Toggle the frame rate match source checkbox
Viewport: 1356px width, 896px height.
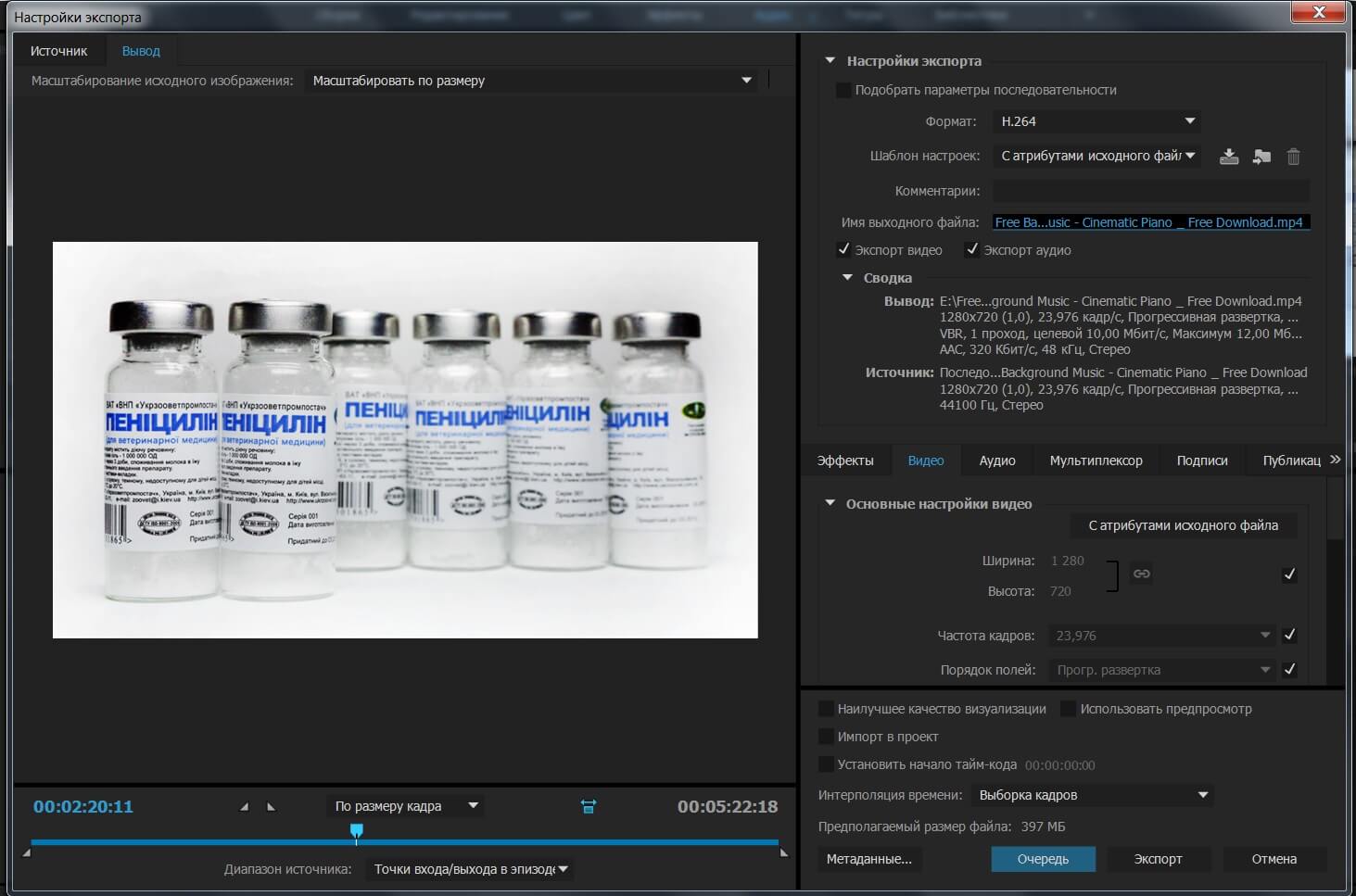(x=1289, y=635)
